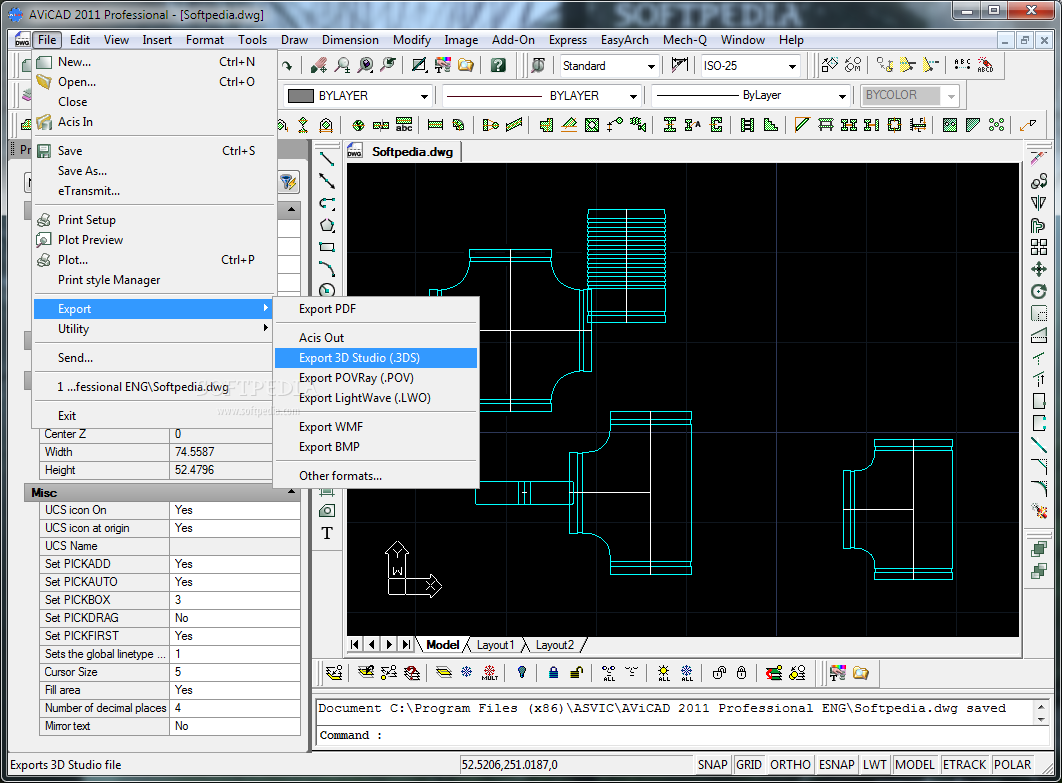1062x783 pixels.
Task: Open the EasyArch menu
Action: 624,40
